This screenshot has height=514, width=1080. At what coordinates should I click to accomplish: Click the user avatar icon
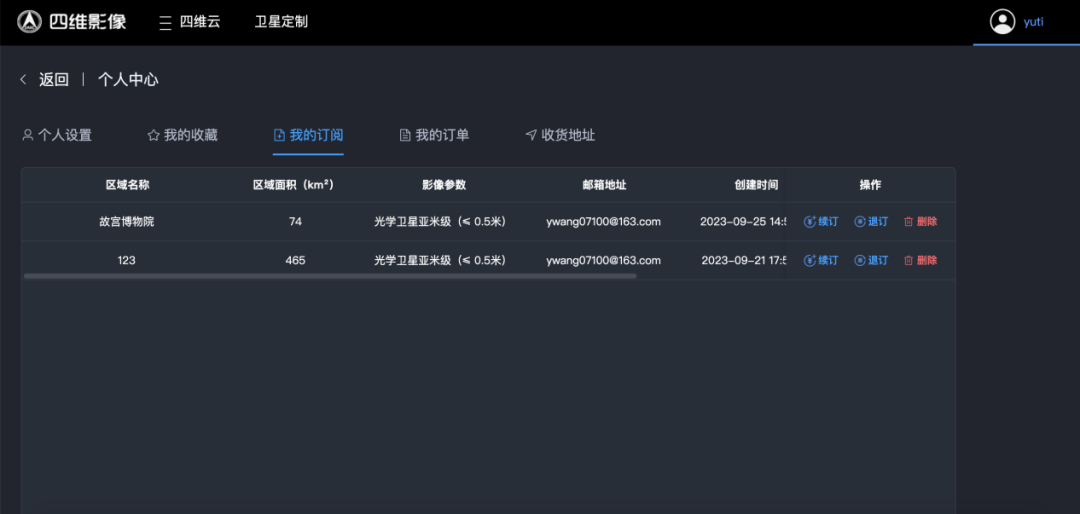pos(1002,21)
